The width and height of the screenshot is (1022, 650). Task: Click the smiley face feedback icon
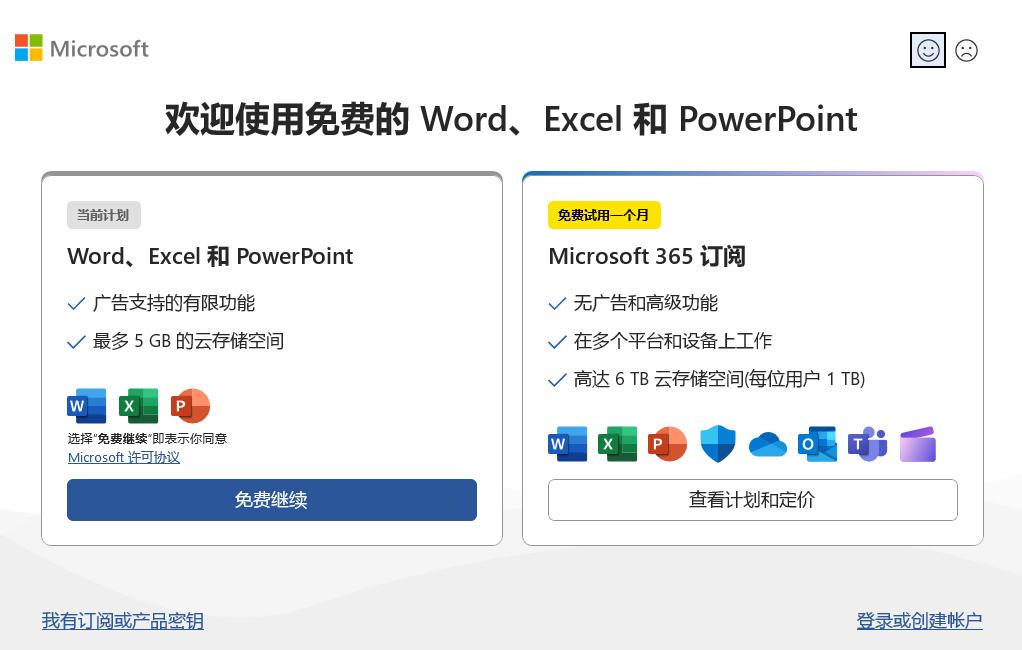928,50
